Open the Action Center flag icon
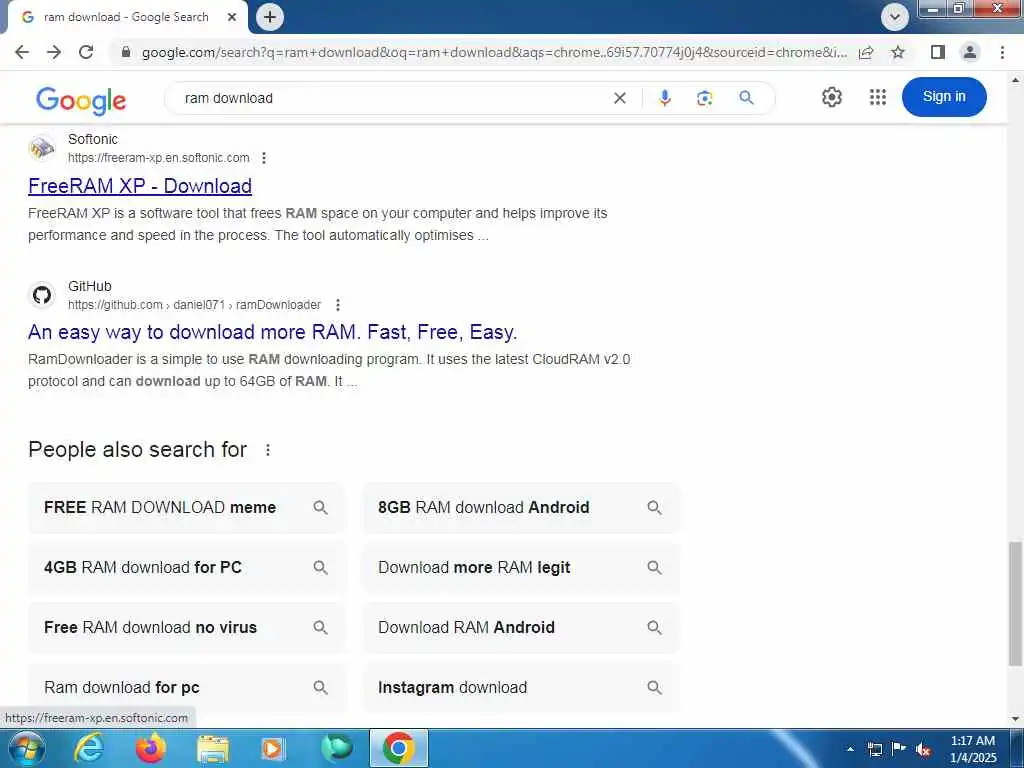1024x768 pixels. point(899,748)
